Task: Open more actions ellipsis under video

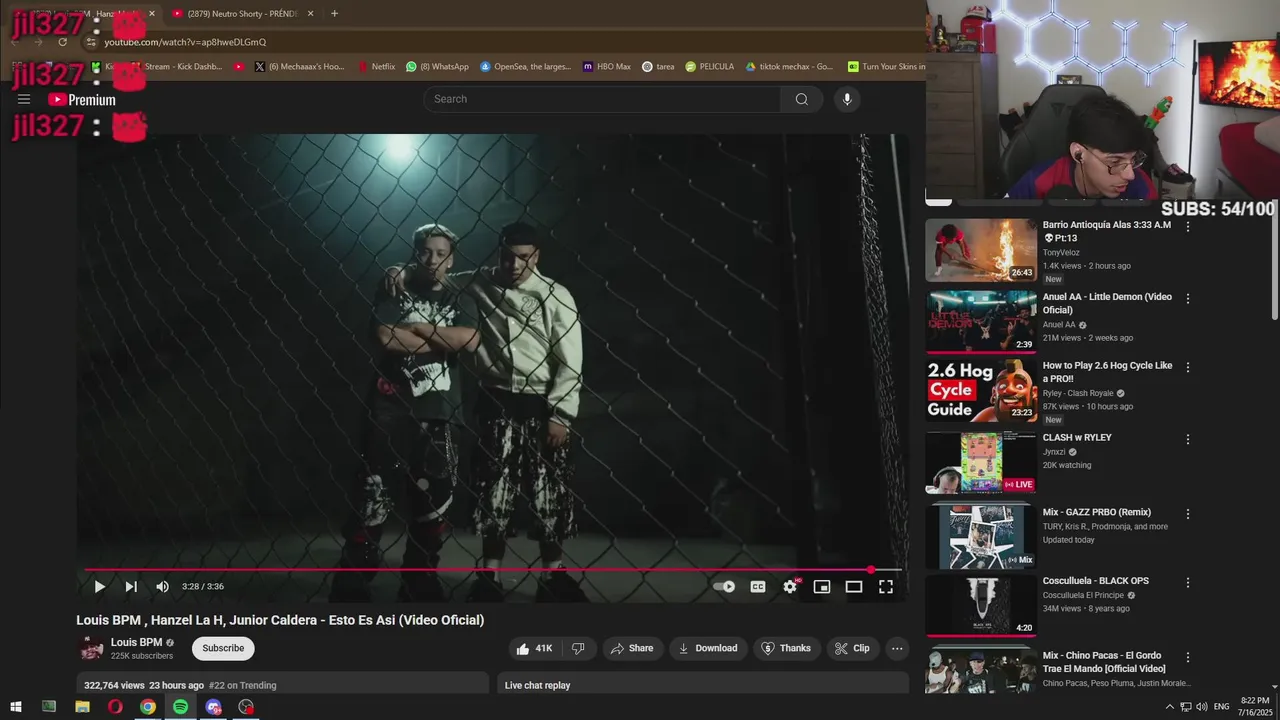Action: coord(897,648)
